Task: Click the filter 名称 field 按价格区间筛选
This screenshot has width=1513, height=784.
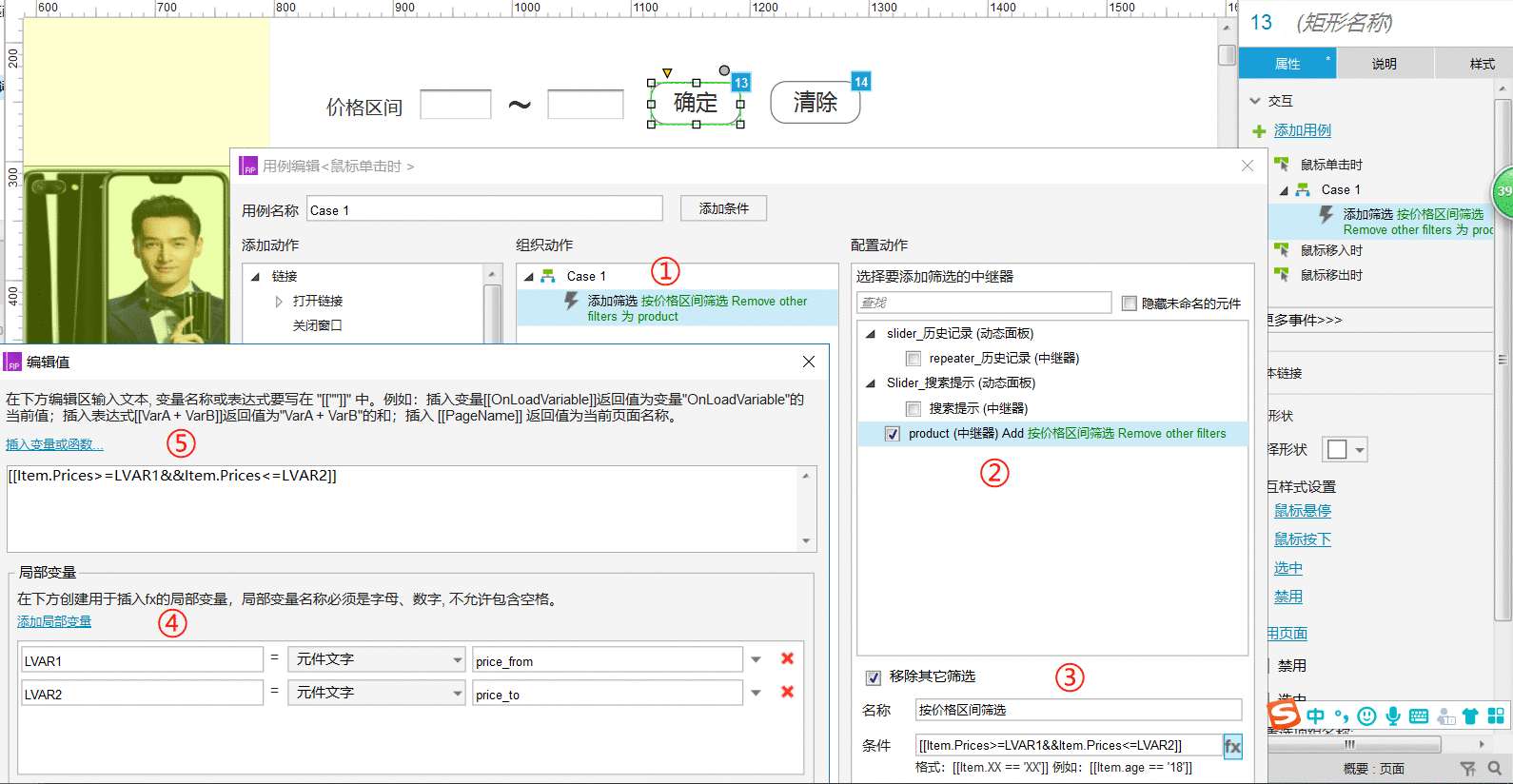Action: click(1078, 710)
